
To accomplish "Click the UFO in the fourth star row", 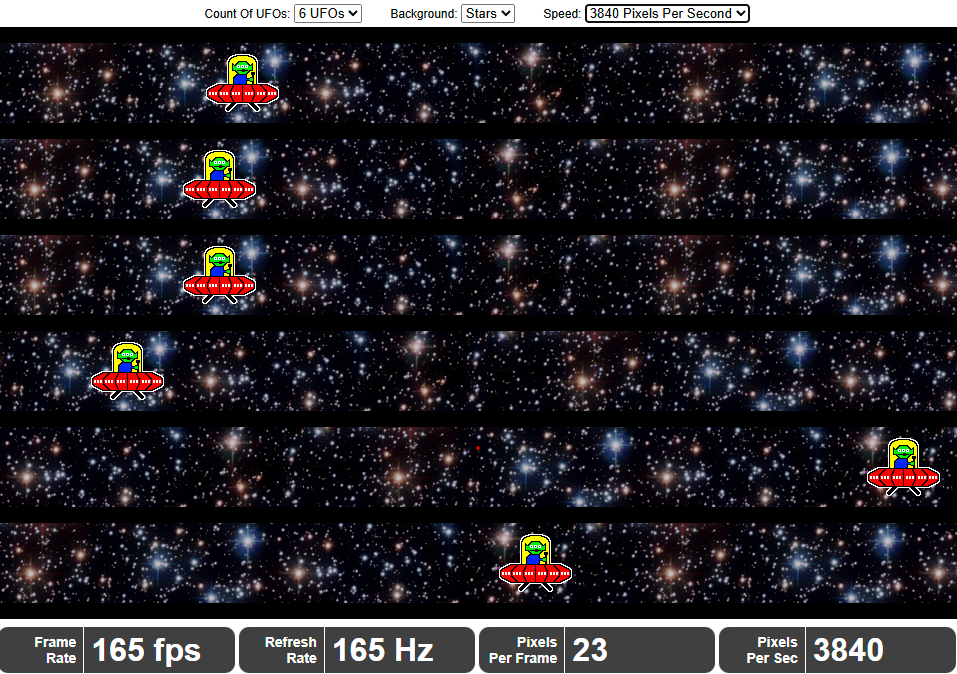I will click(x=127, y=371).
